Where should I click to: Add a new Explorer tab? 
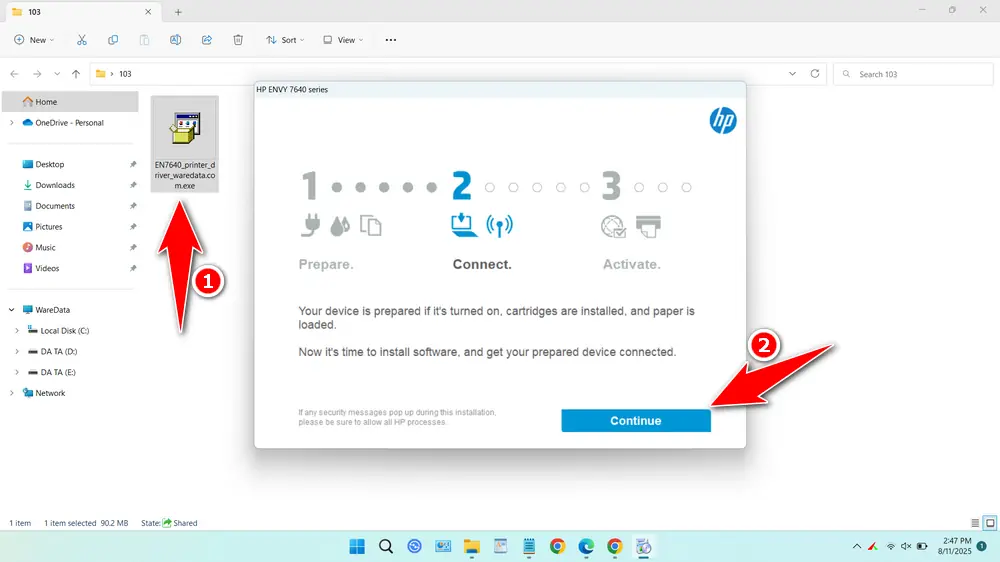coord(178,11)
